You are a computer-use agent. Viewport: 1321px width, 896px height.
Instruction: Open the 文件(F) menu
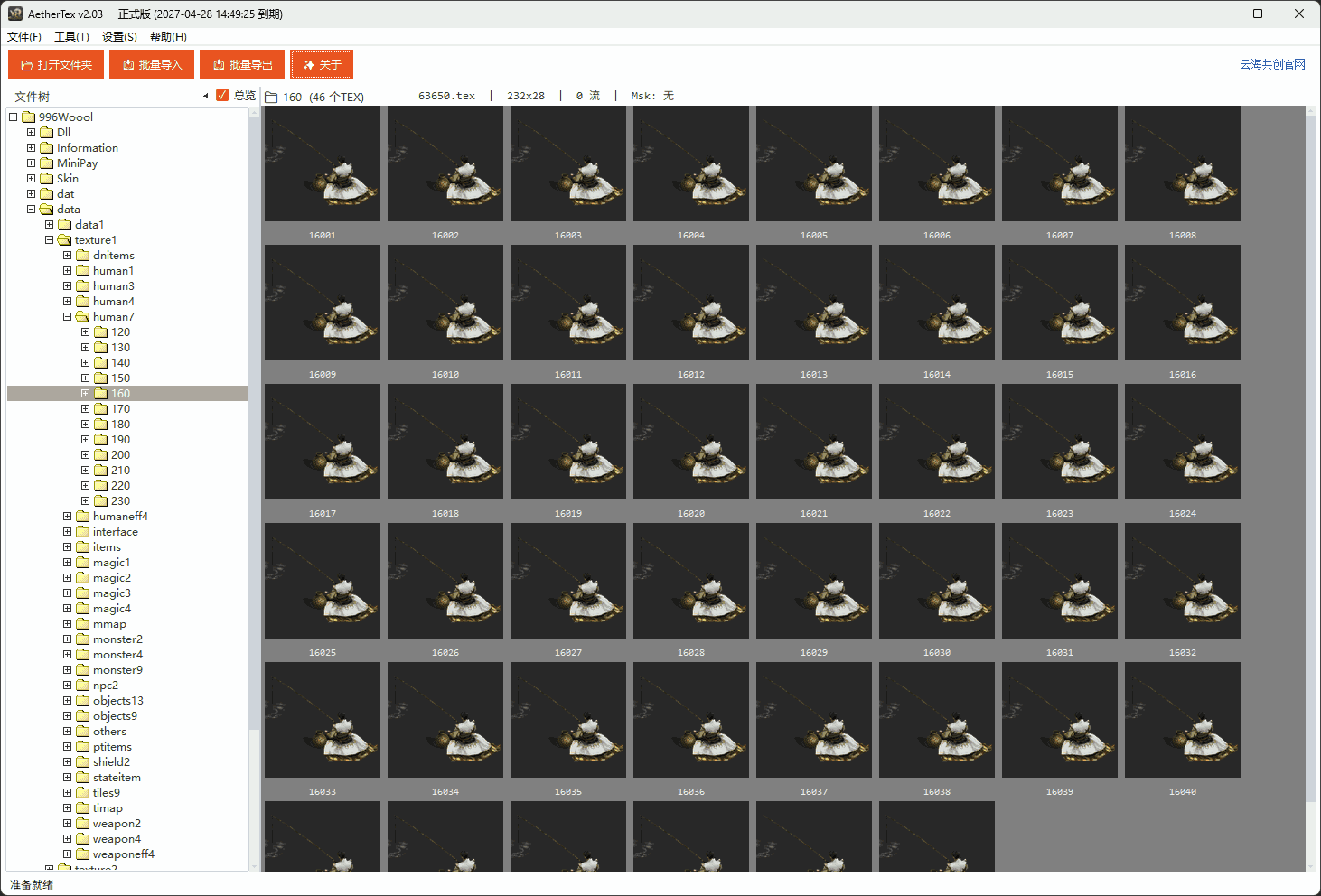point(24,37)
